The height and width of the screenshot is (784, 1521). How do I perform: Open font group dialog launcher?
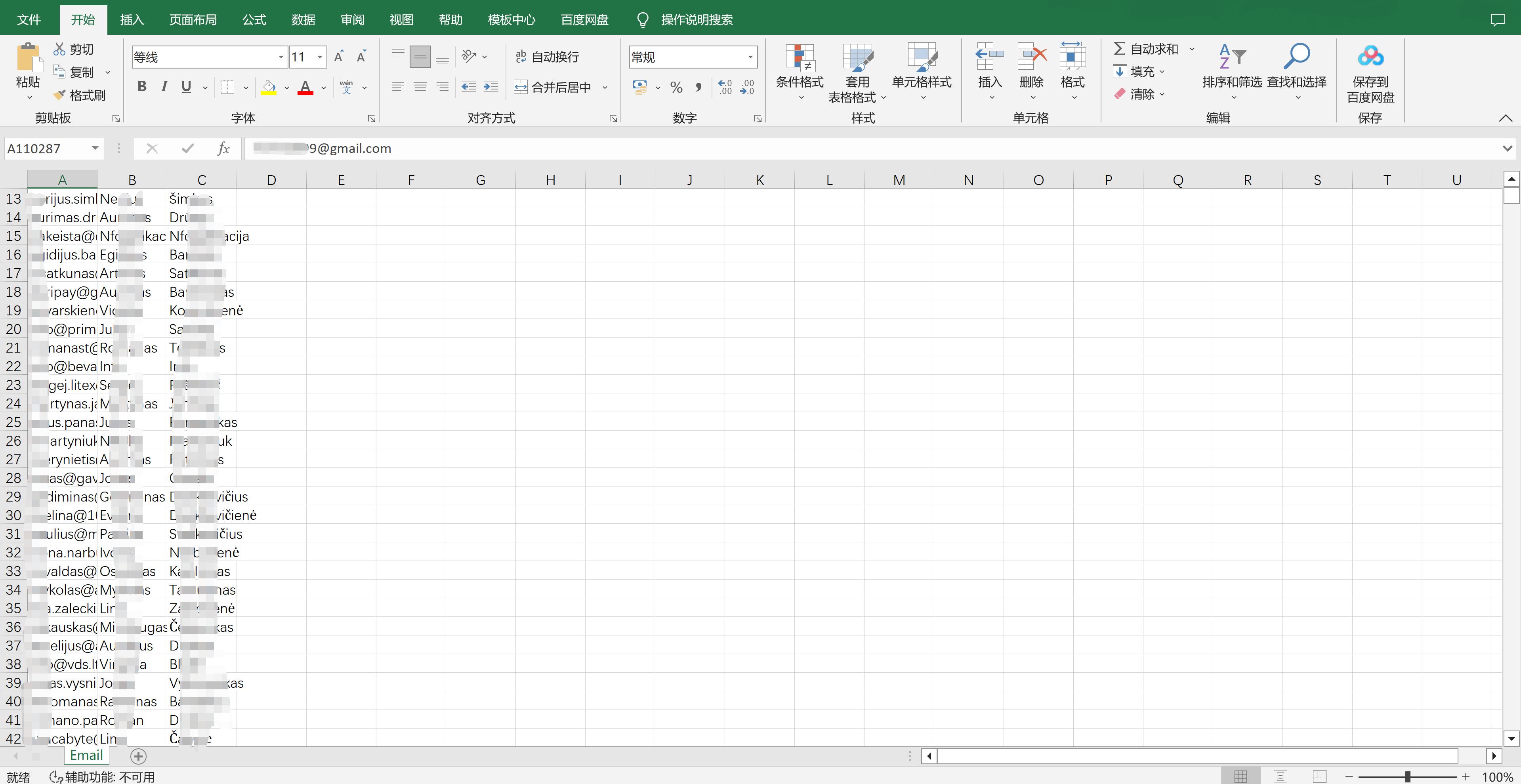(x=371, y=119)
